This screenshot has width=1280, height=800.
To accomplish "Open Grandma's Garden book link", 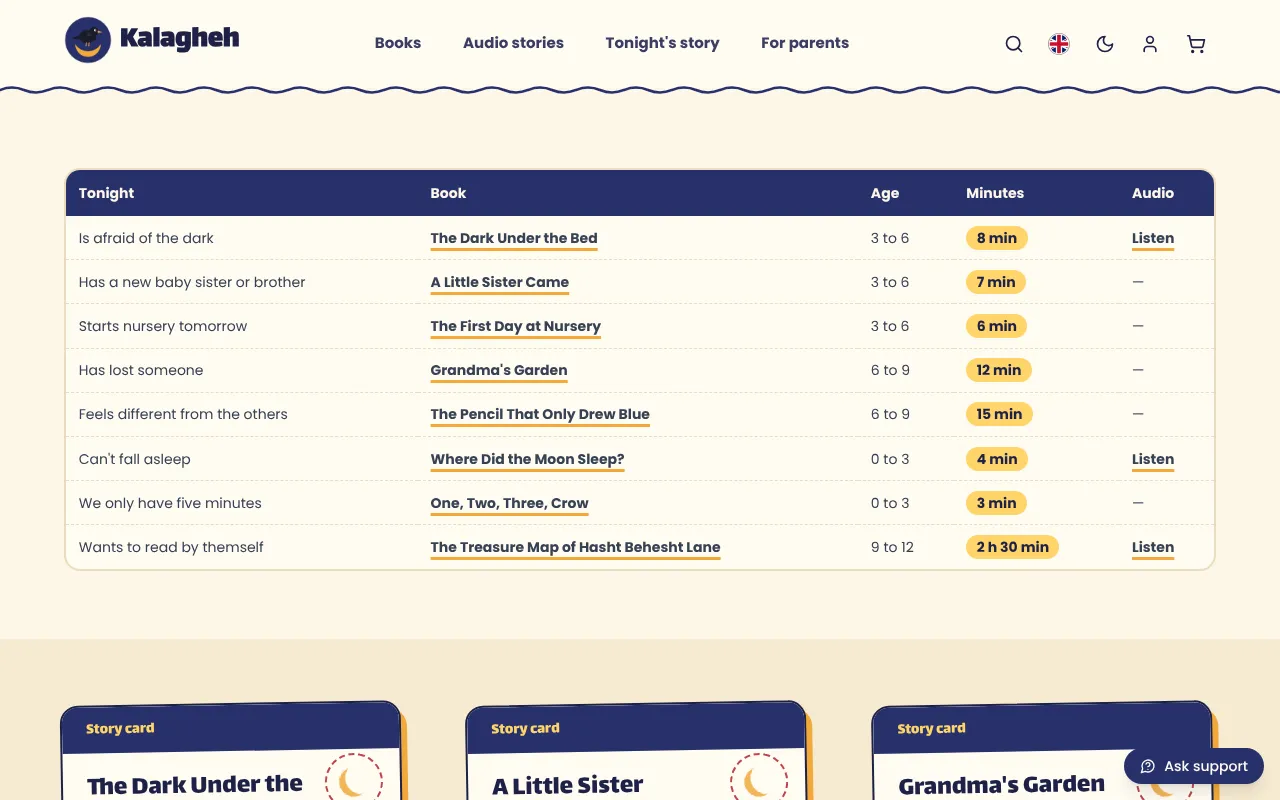I will pyautogui.click(x=499, y=370).
